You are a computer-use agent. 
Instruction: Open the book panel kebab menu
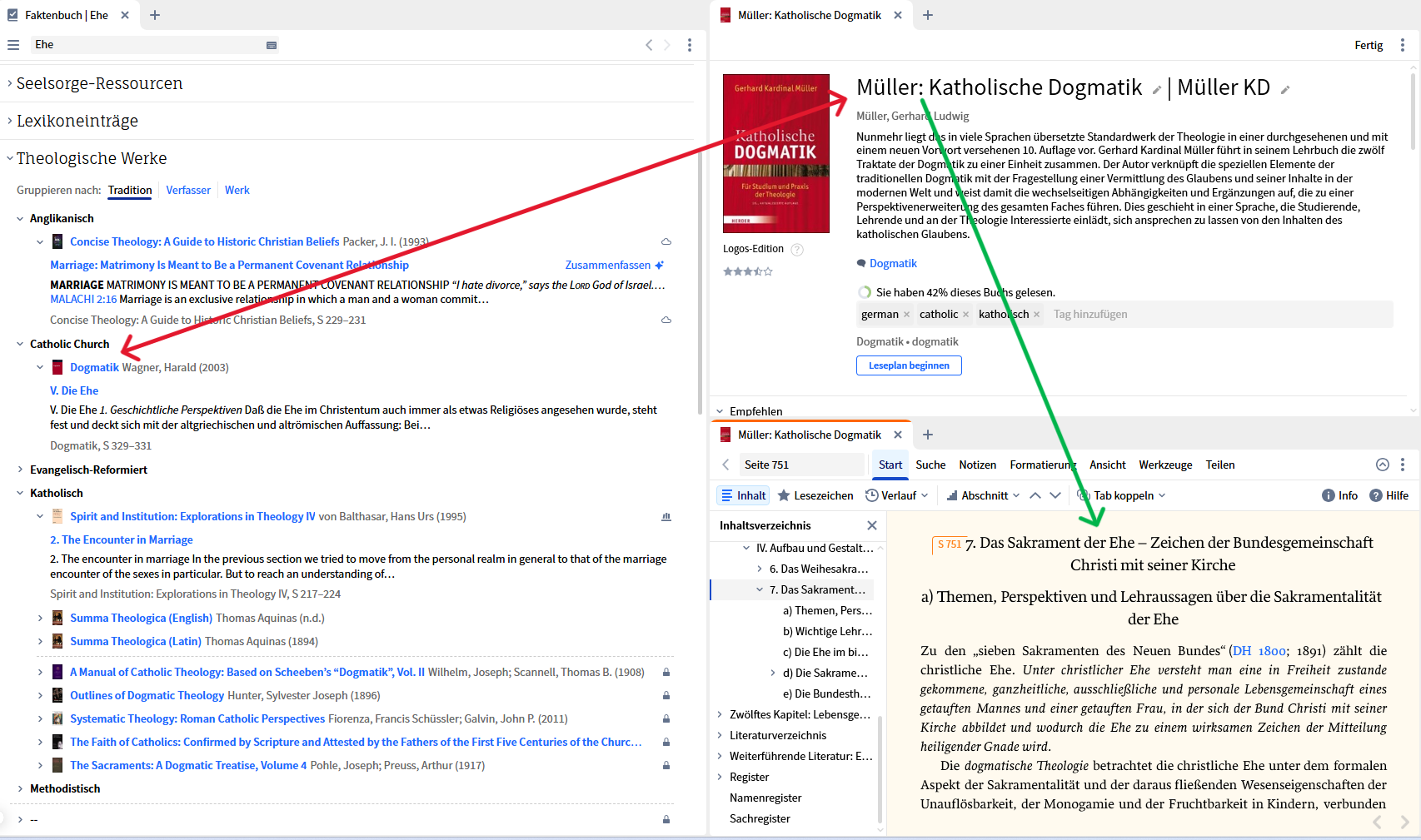pos(1403,465)
